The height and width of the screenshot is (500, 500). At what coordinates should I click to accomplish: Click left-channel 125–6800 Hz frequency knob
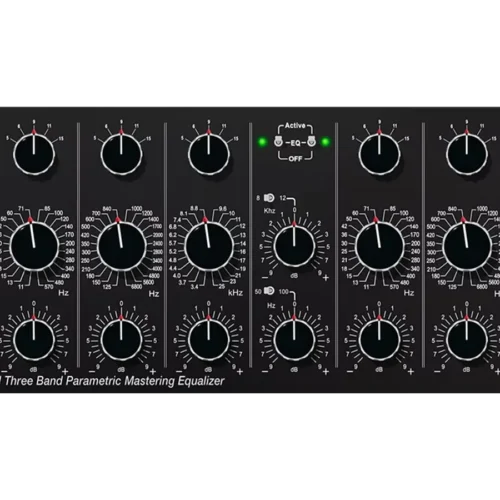click(x=121, y=247)
